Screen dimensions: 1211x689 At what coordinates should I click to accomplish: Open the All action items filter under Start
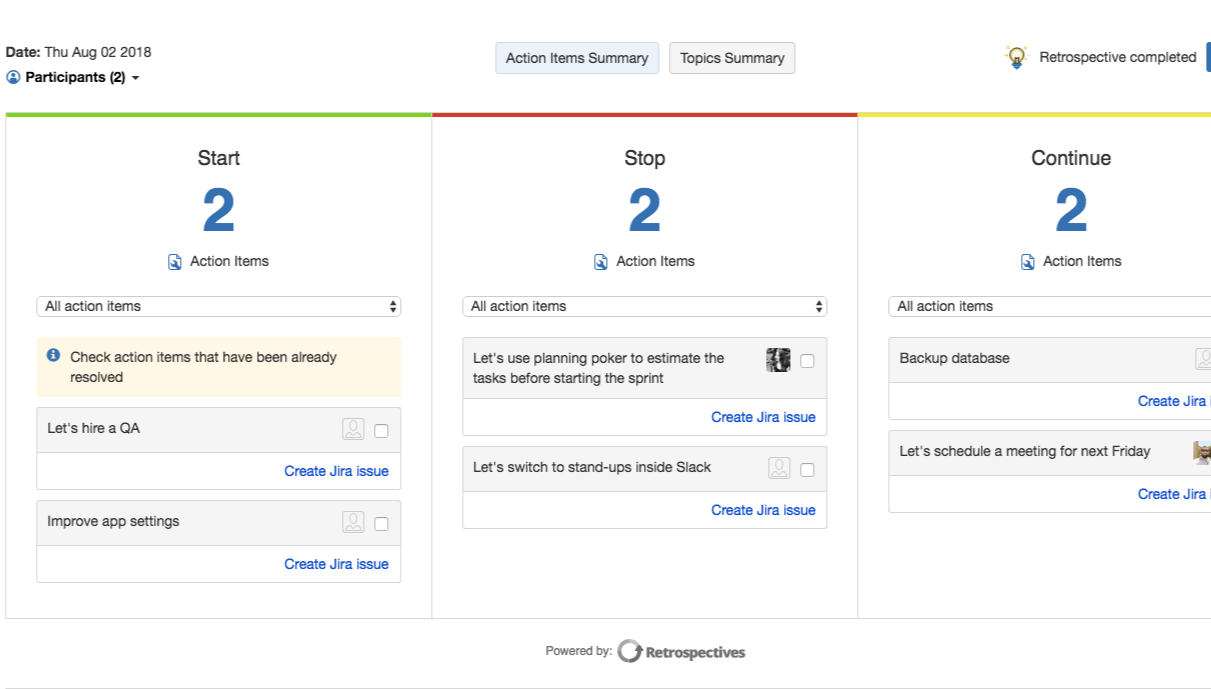point(218,306)
